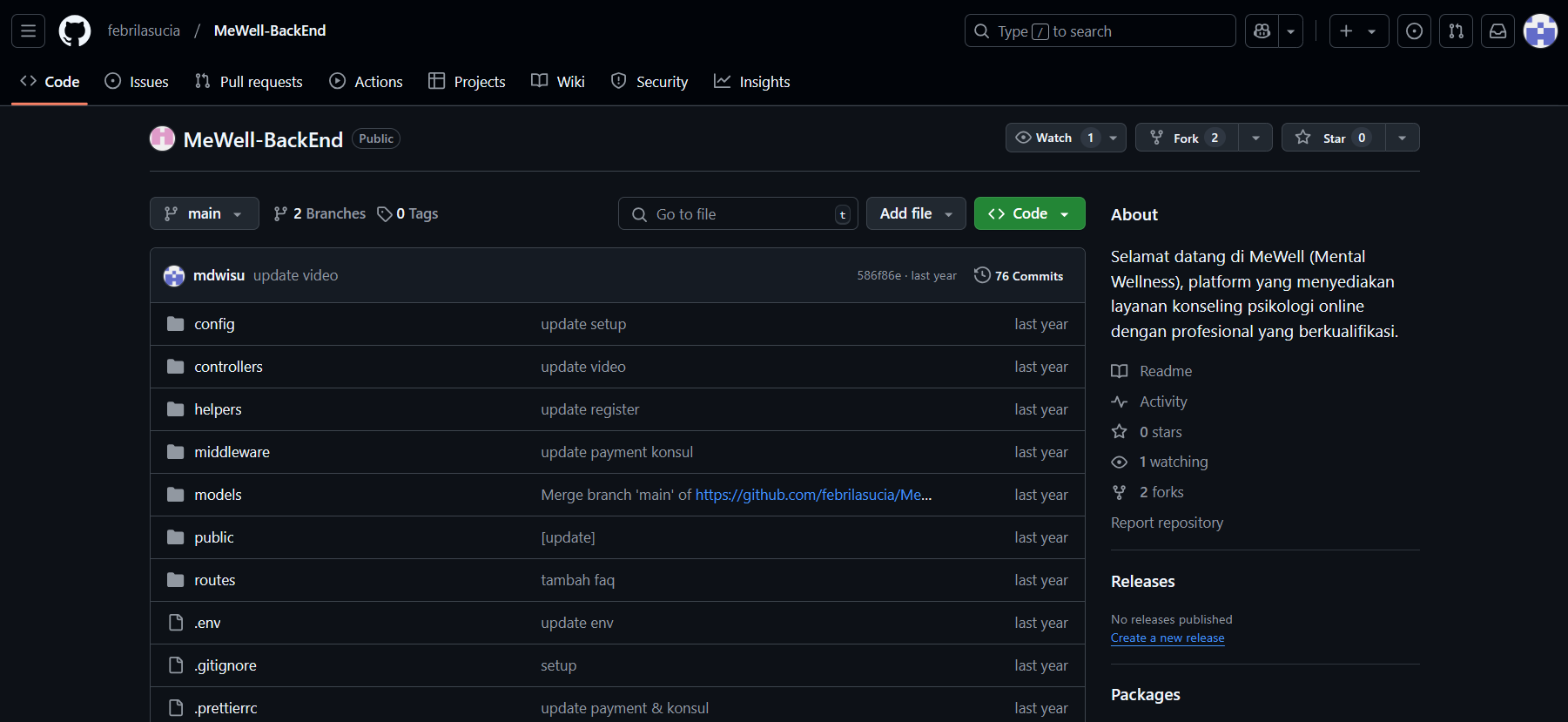Open pull requests icon in header
This screenshot has height=722, width=1568.
(1456, 31)
